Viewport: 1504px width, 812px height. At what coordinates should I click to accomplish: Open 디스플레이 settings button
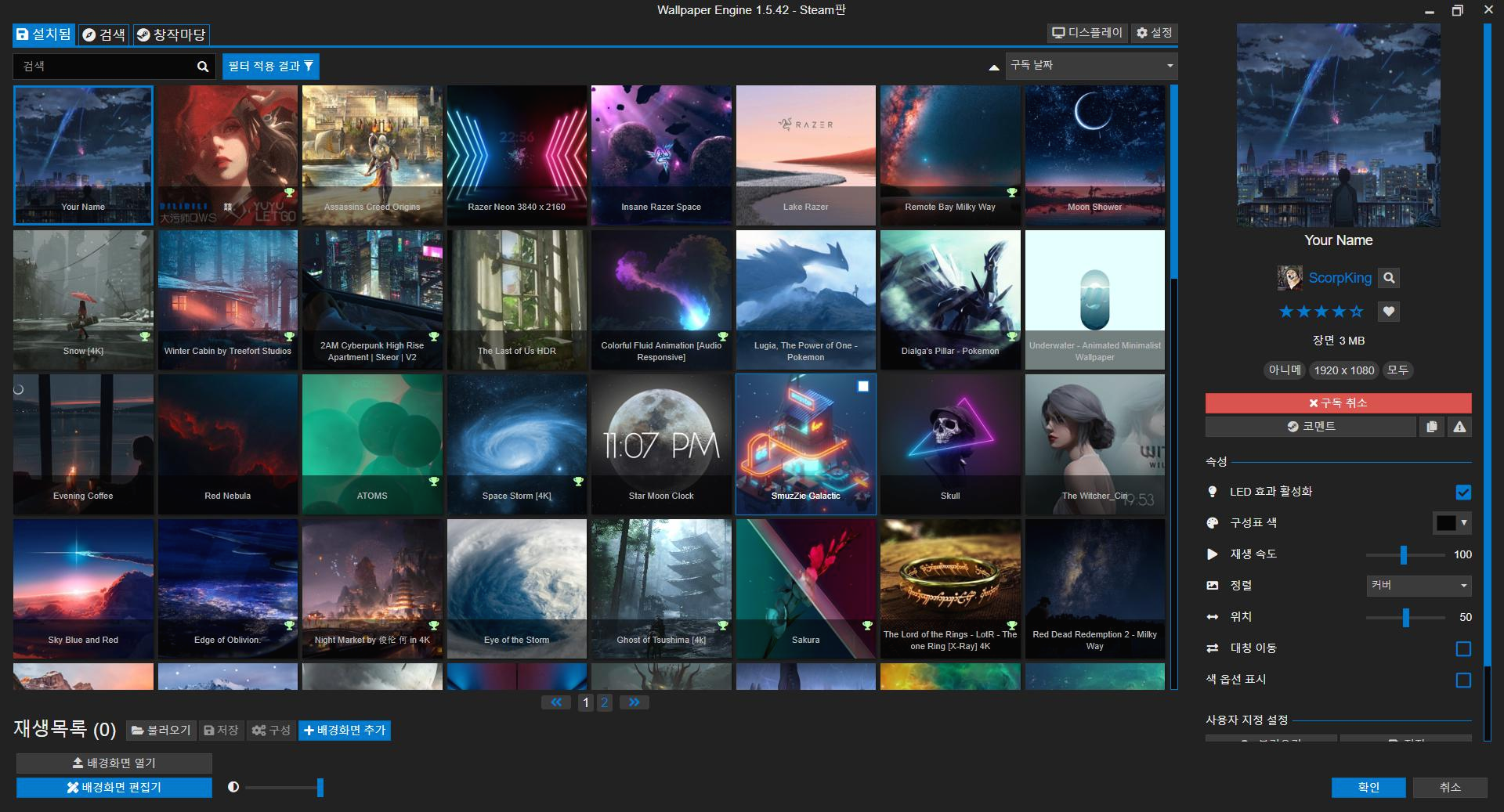pyautogui.click(x=1087, y=33)
